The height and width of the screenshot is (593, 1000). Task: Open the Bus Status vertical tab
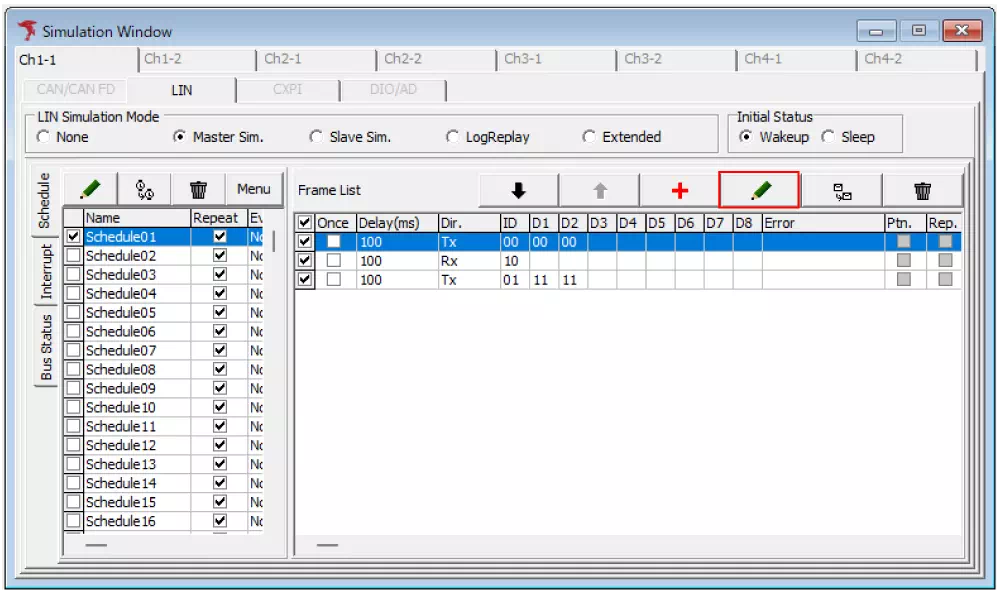click(x=46, y=347)
